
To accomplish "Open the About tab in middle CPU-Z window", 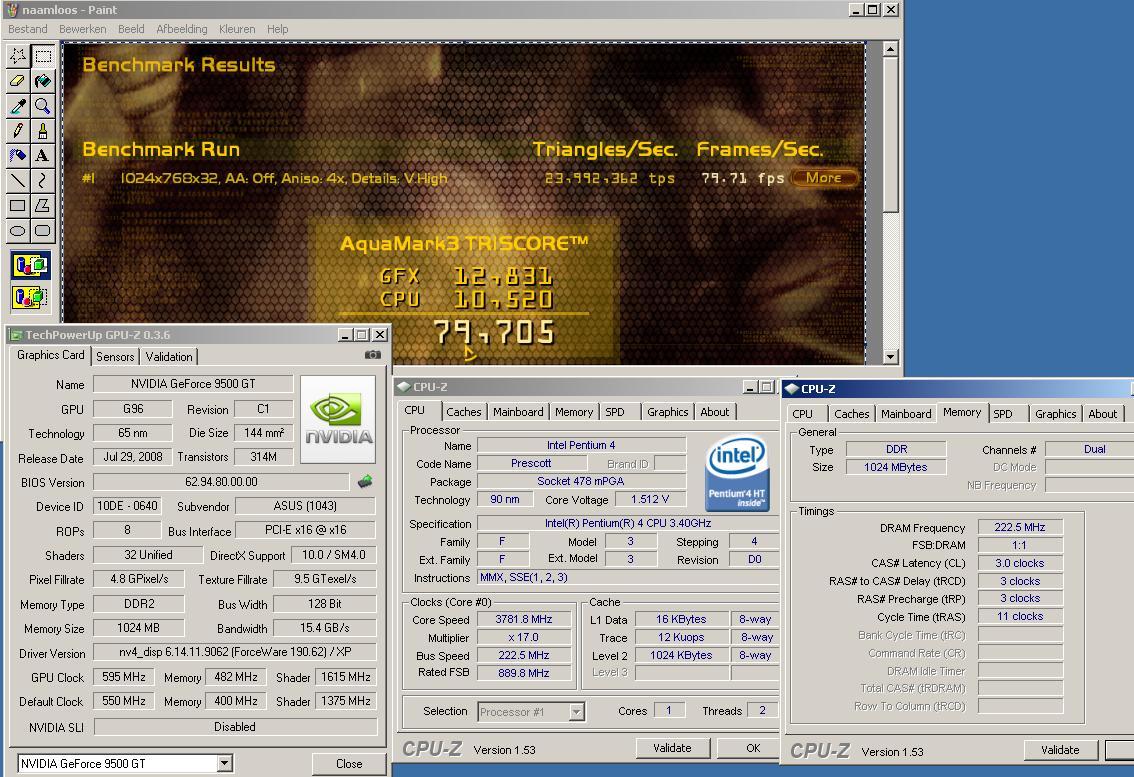I will pos(715,412).
